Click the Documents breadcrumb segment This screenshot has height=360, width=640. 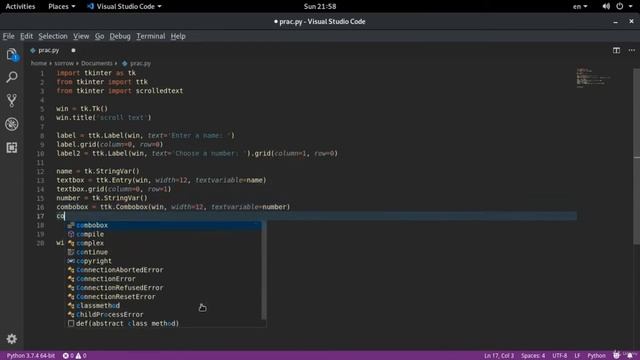[x=97, y=63]
